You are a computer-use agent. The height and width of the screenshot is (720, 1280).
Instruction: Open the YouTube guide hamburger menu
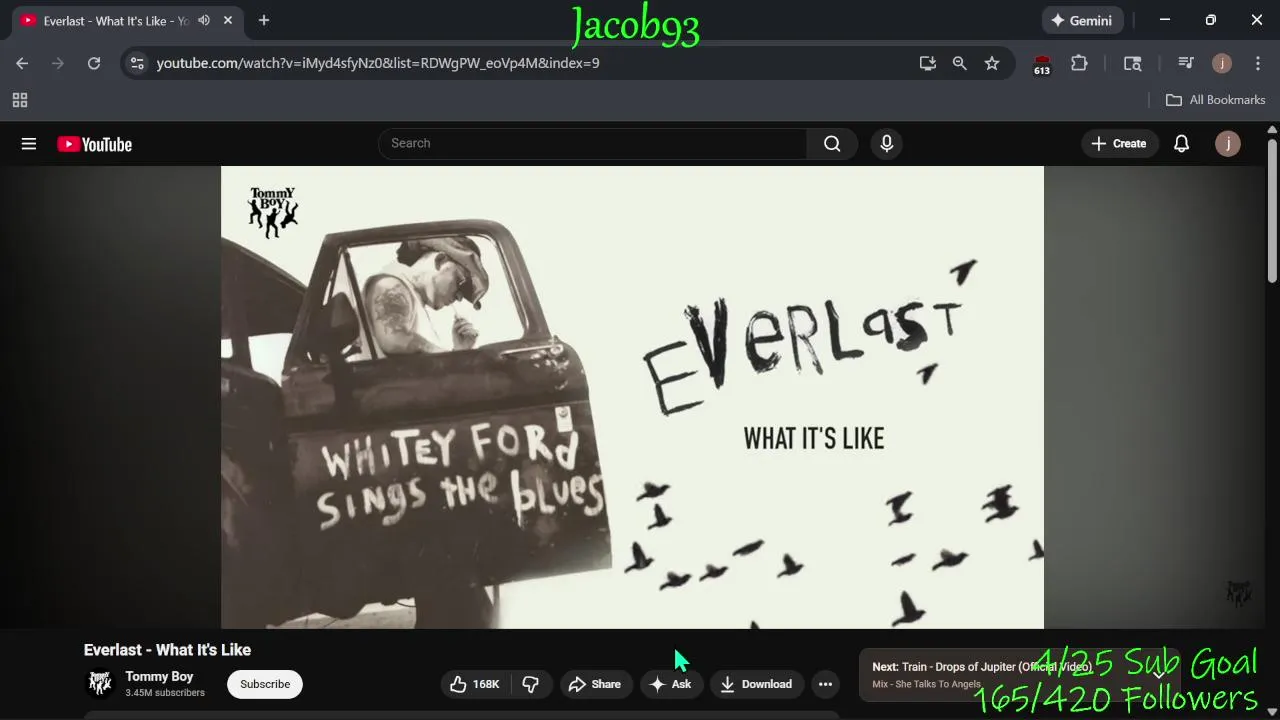coord(29,144)
